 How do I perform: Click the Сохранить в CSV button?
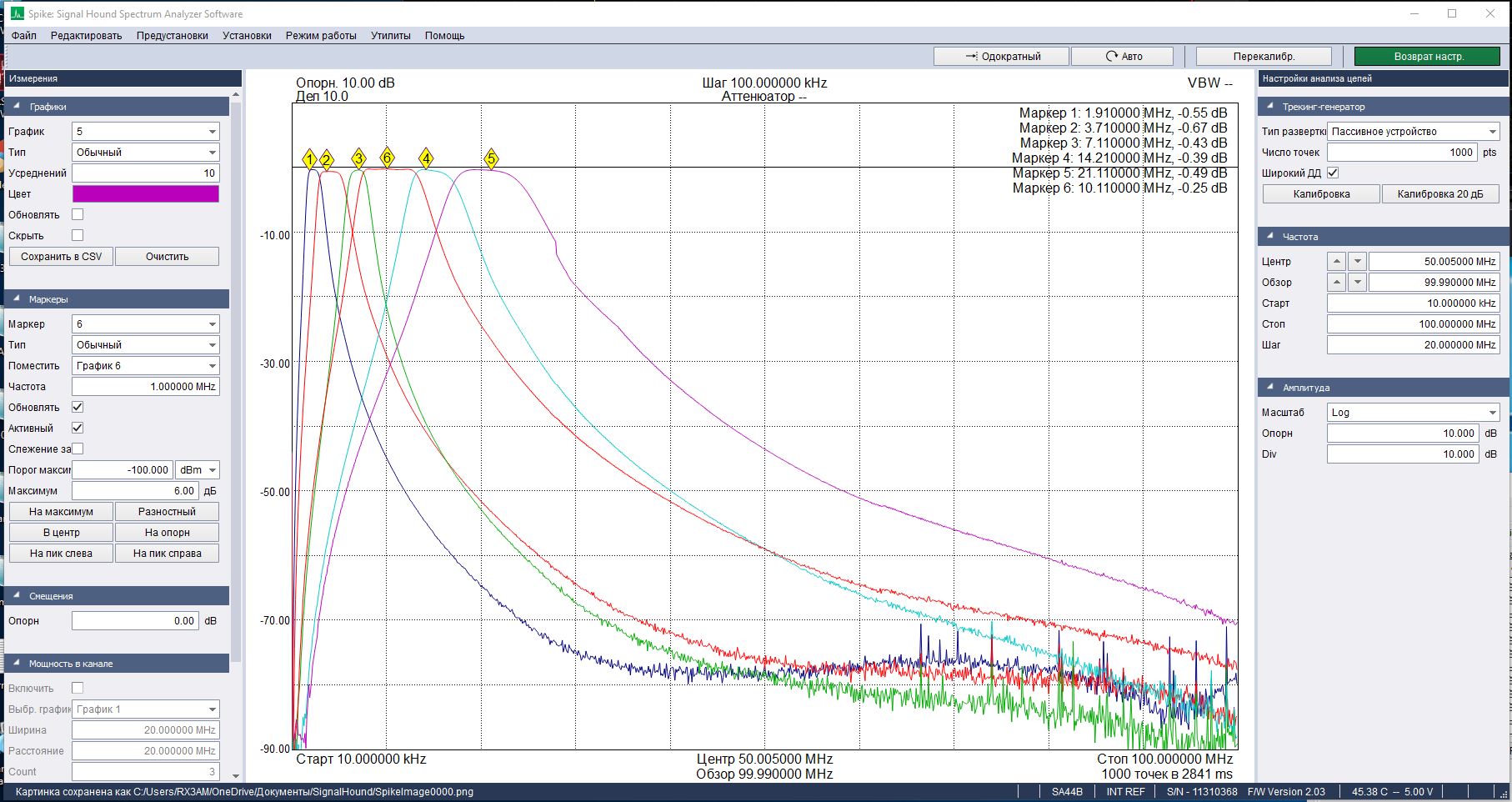click(x=61, y=257)
